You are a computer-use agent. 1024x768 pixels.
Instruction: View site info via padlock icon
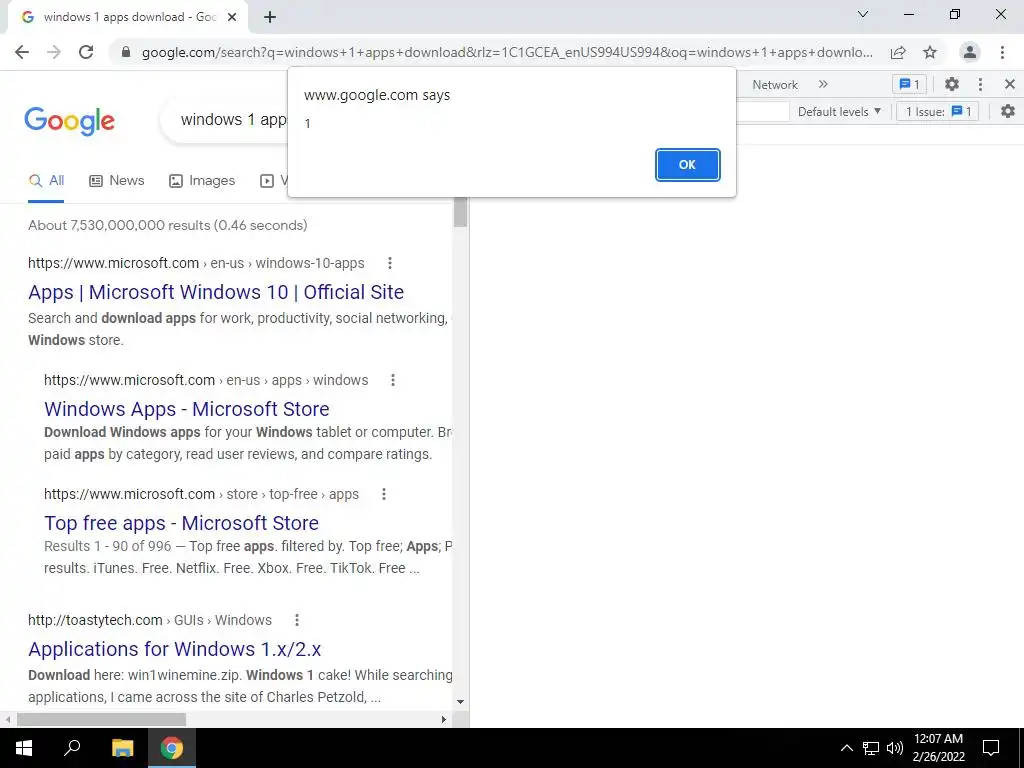[x=126, y=52]
